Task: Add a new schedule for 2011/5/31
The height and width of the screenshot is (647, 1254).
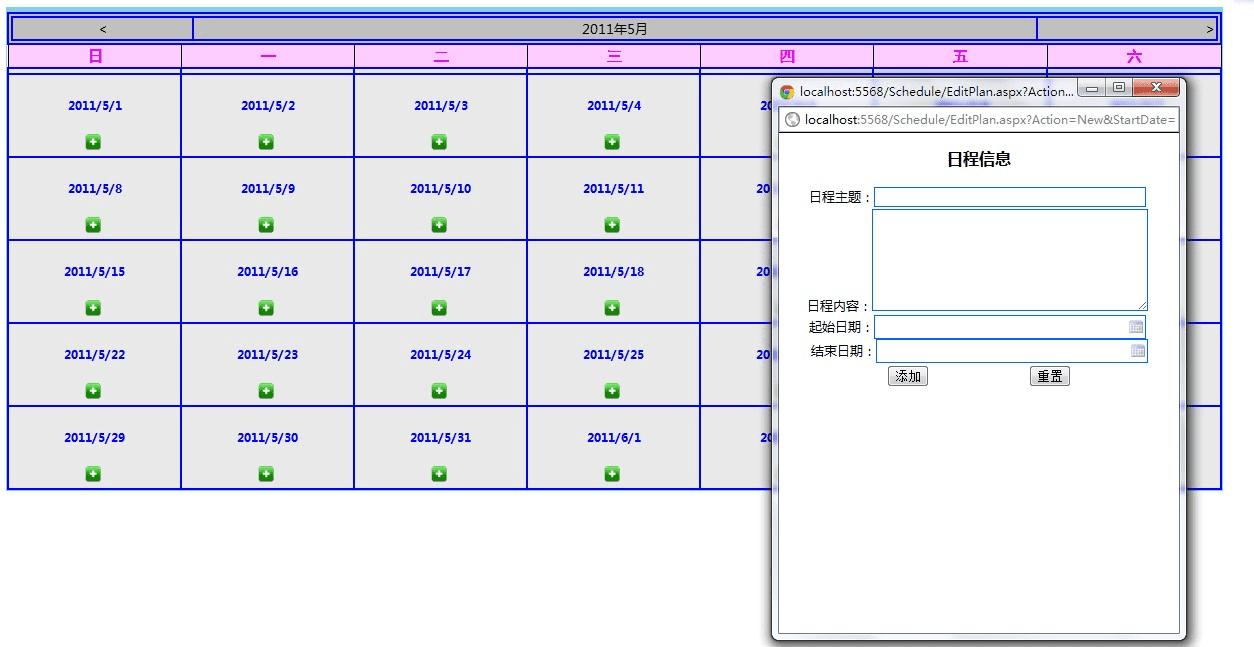Action: [440, 473]
